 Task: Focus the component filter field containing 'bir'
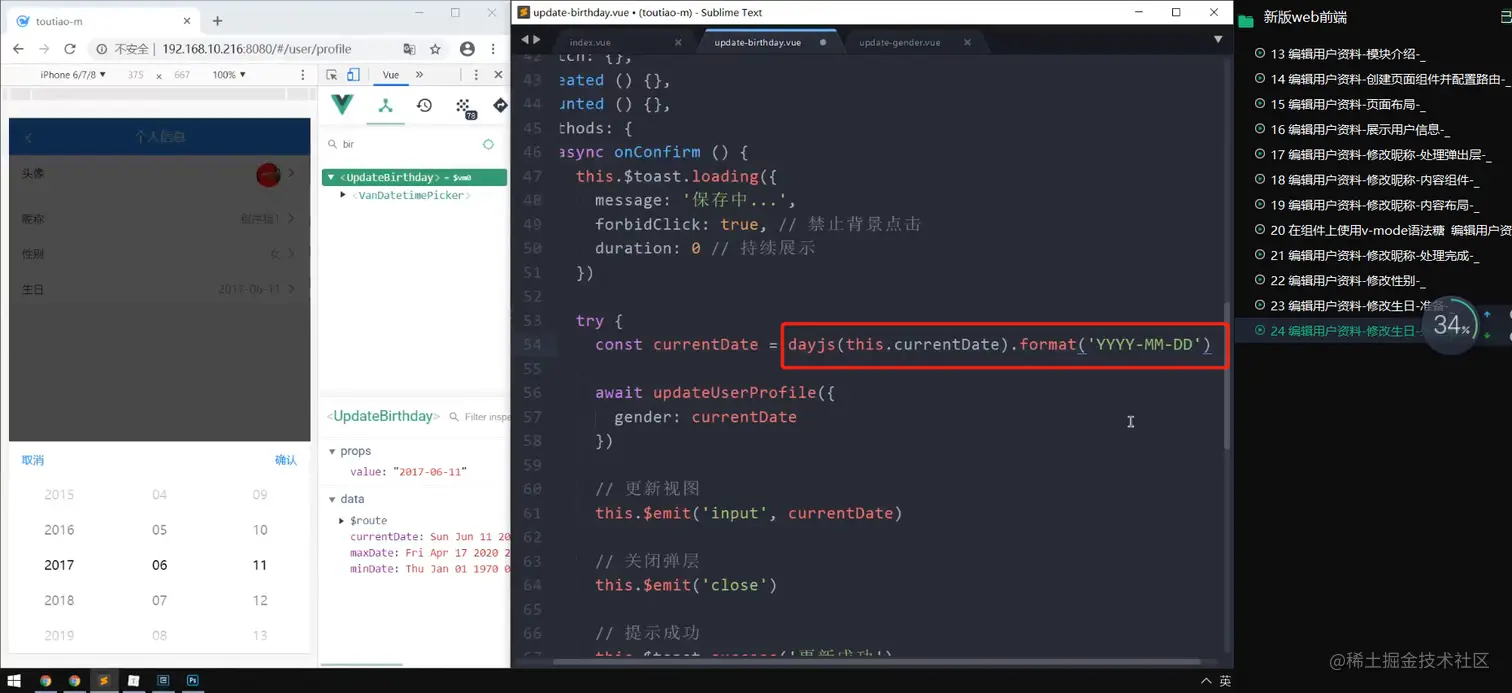coord(405,144)
